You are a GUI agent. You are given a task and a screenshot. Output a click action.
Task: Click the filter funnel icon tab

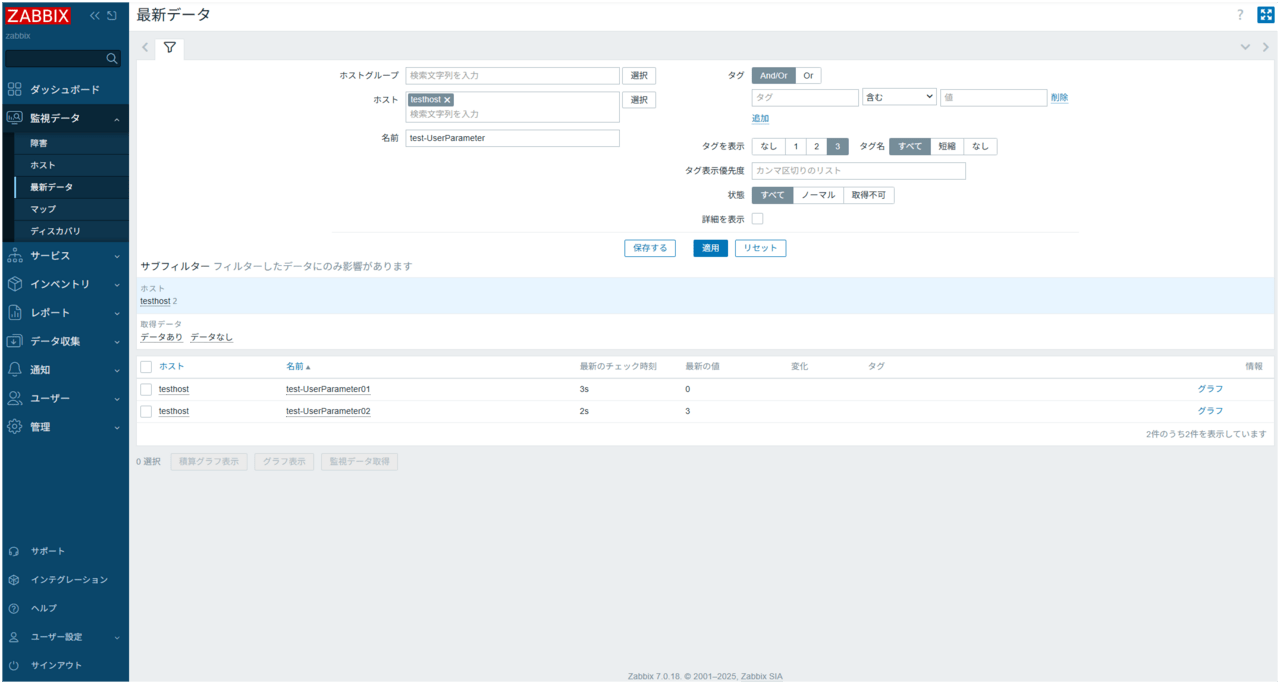[x=170, y=47]
